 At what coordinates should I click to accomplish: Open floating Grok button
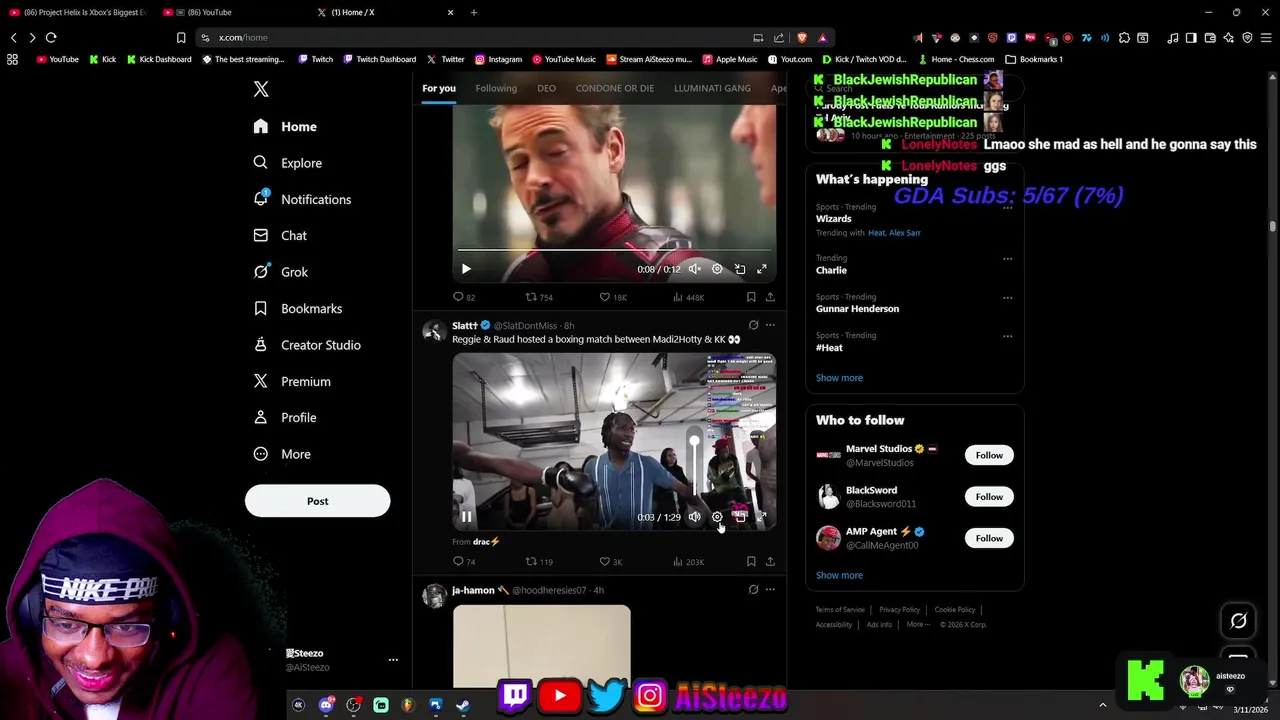coord(1238,621)
